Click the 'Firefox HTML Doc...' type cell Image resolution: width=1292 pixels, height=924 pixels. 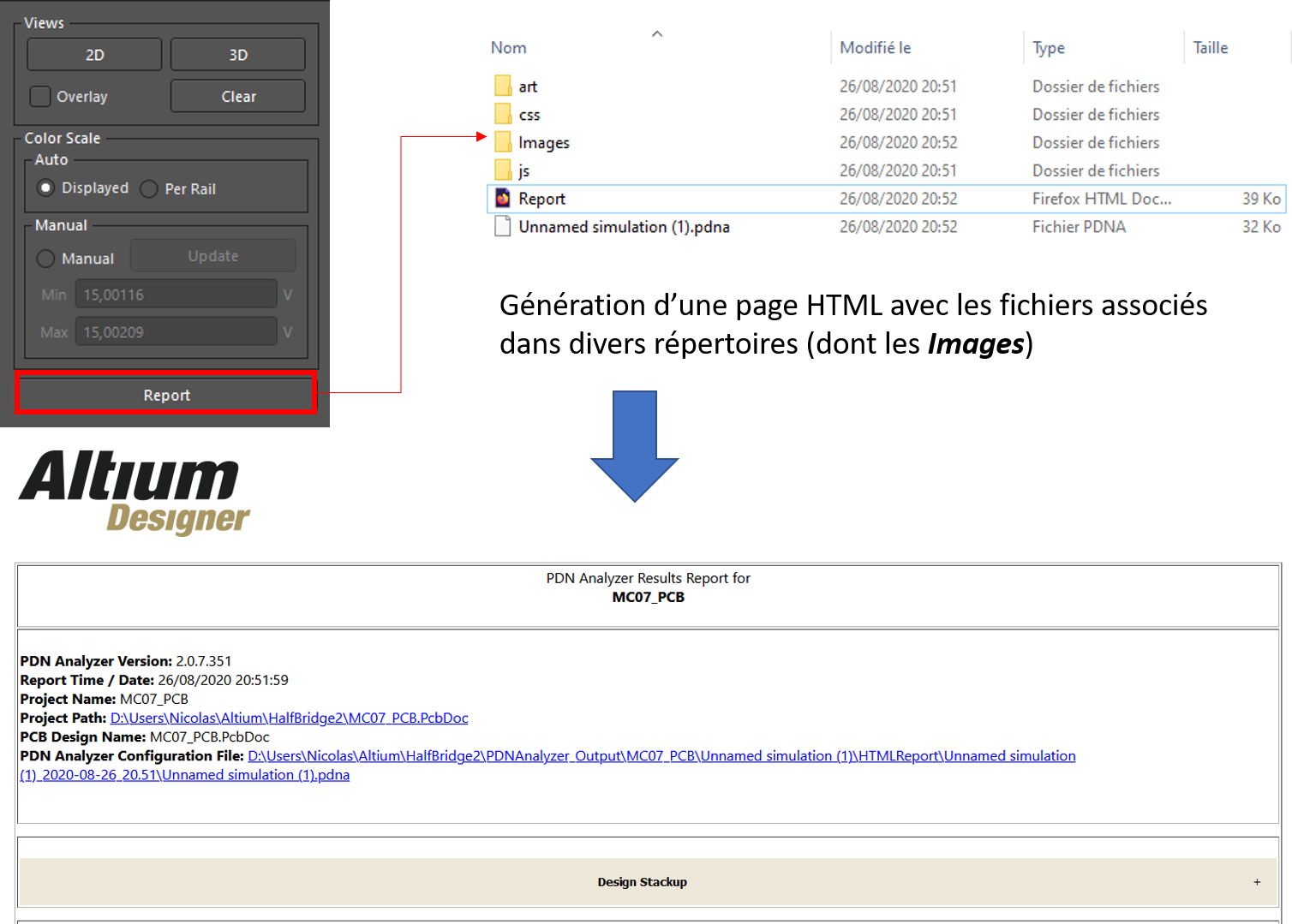pos(1102,199)
